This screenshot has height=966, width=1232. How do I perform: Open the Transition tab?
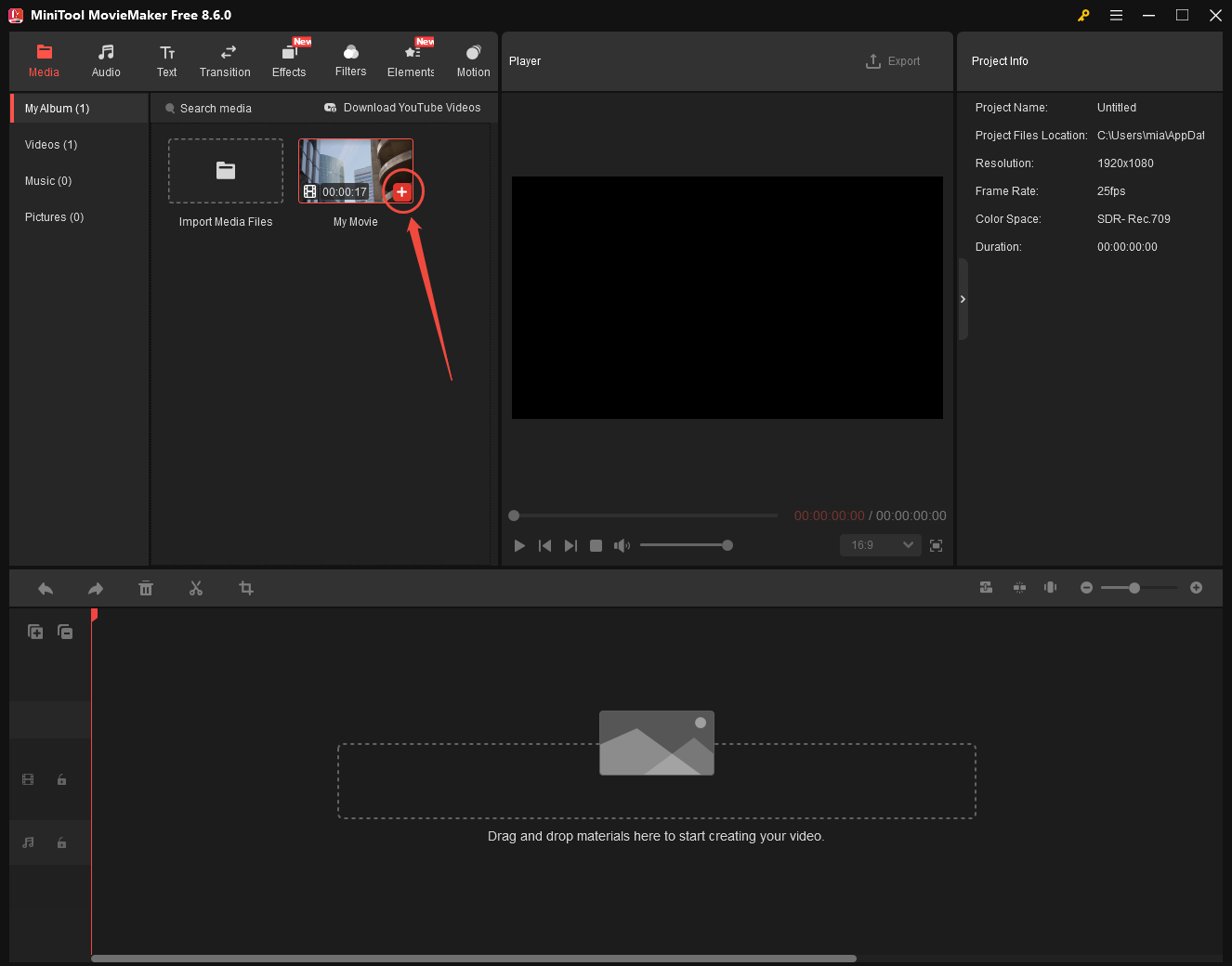[225, 61]
